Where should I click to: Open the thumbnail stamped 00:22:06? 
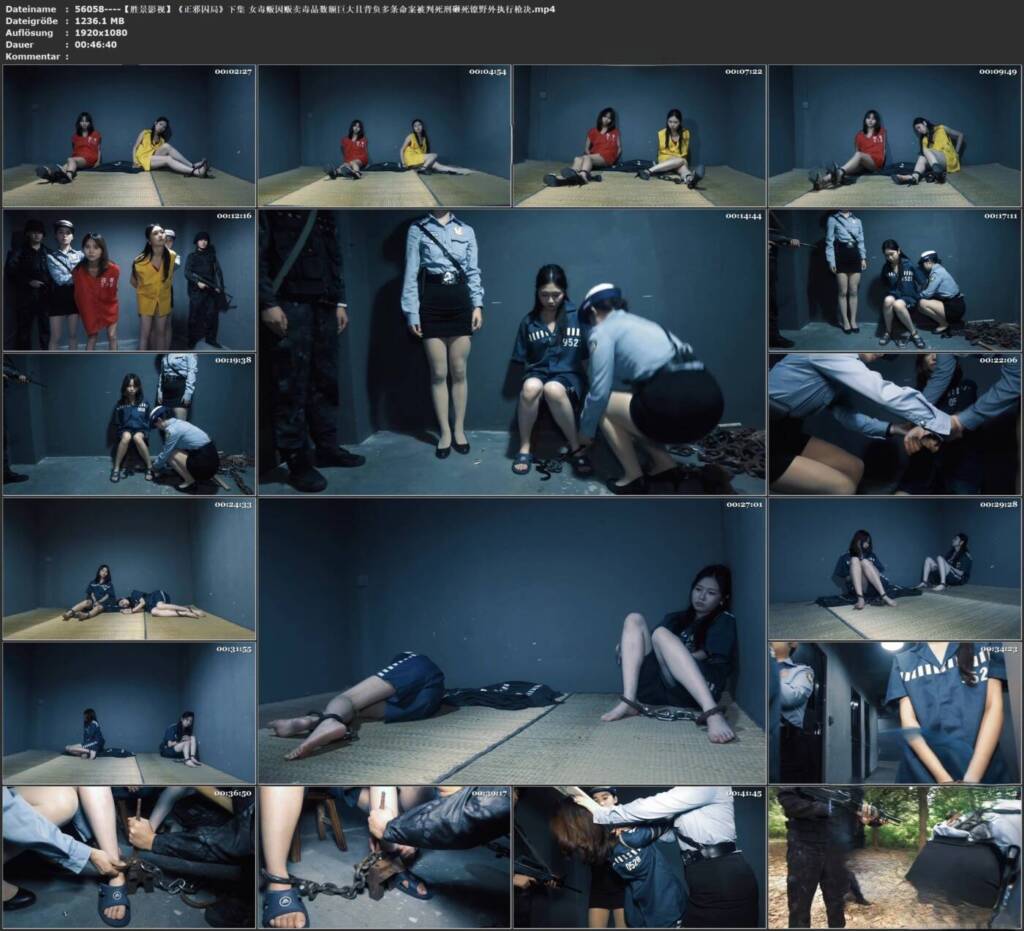tap(895, 424)
